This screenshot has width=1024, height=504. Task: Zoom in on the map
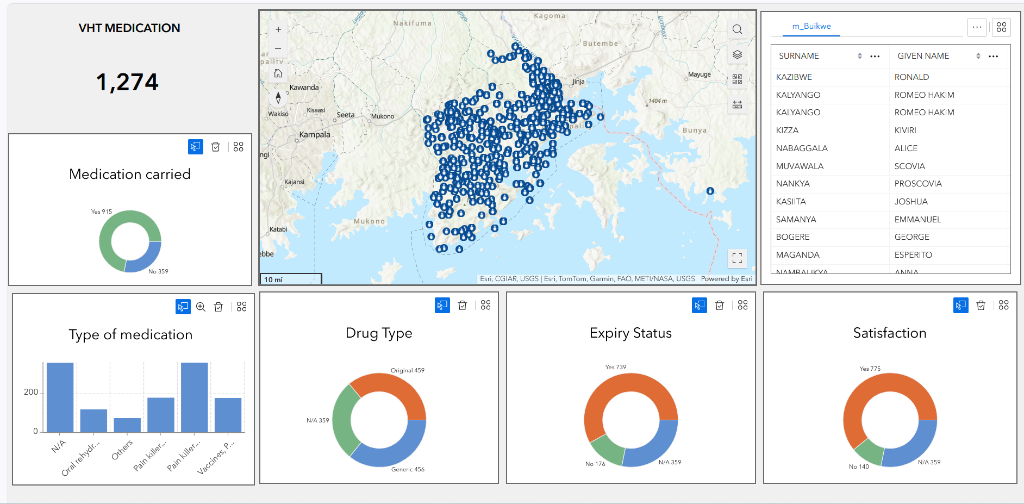point(278,29)
